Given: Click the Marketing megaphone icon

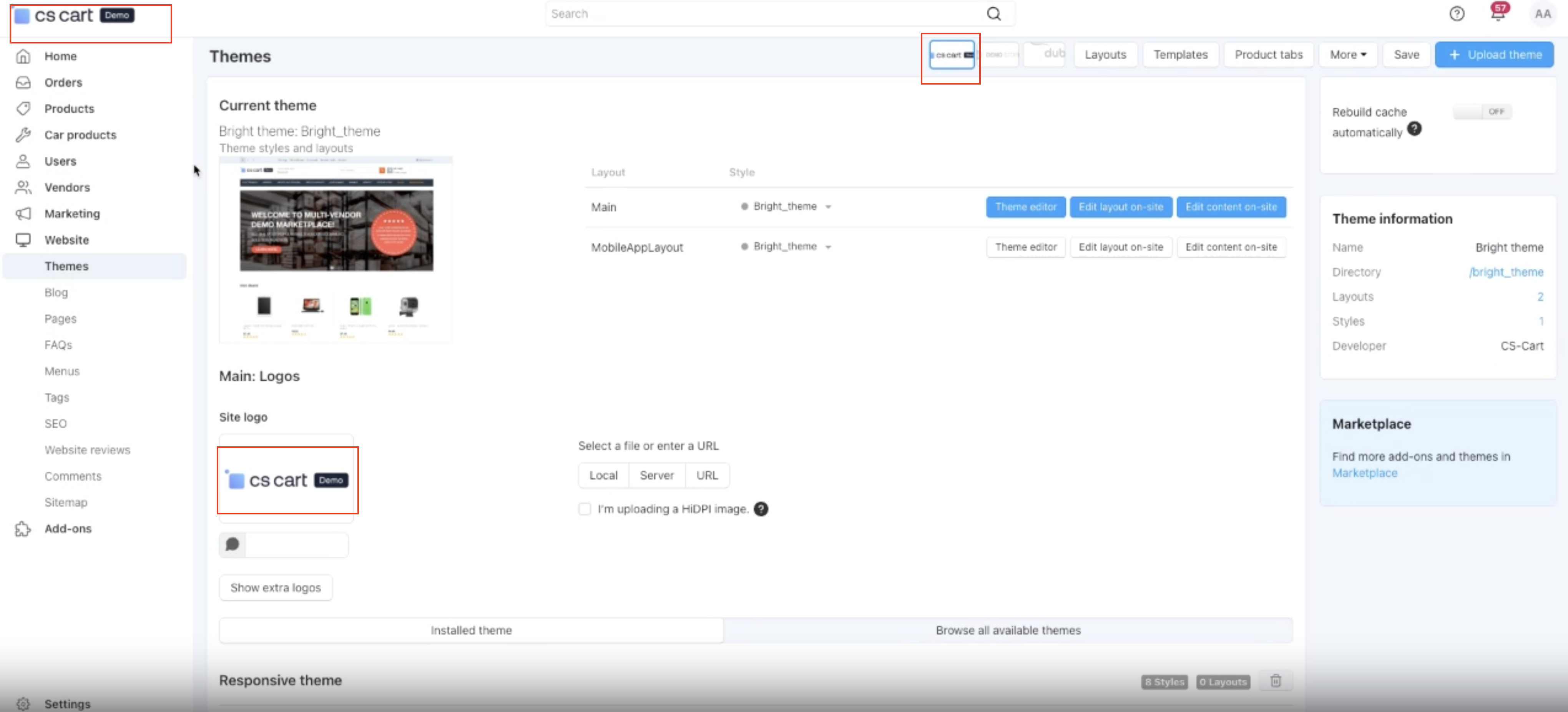Looking at the screenshot, I should tap(23, 213).
